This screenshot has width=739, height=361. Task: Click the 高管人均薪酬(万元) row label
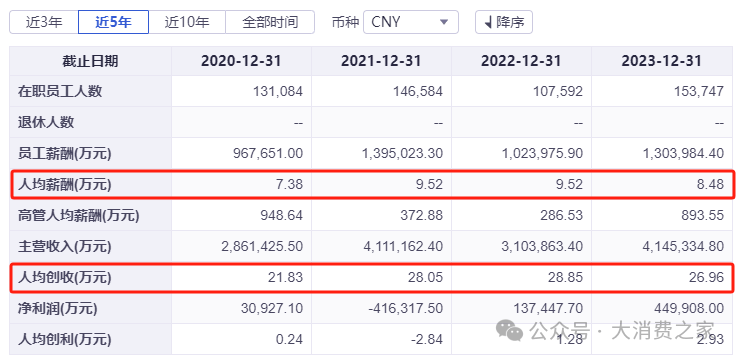pos(79,215)
